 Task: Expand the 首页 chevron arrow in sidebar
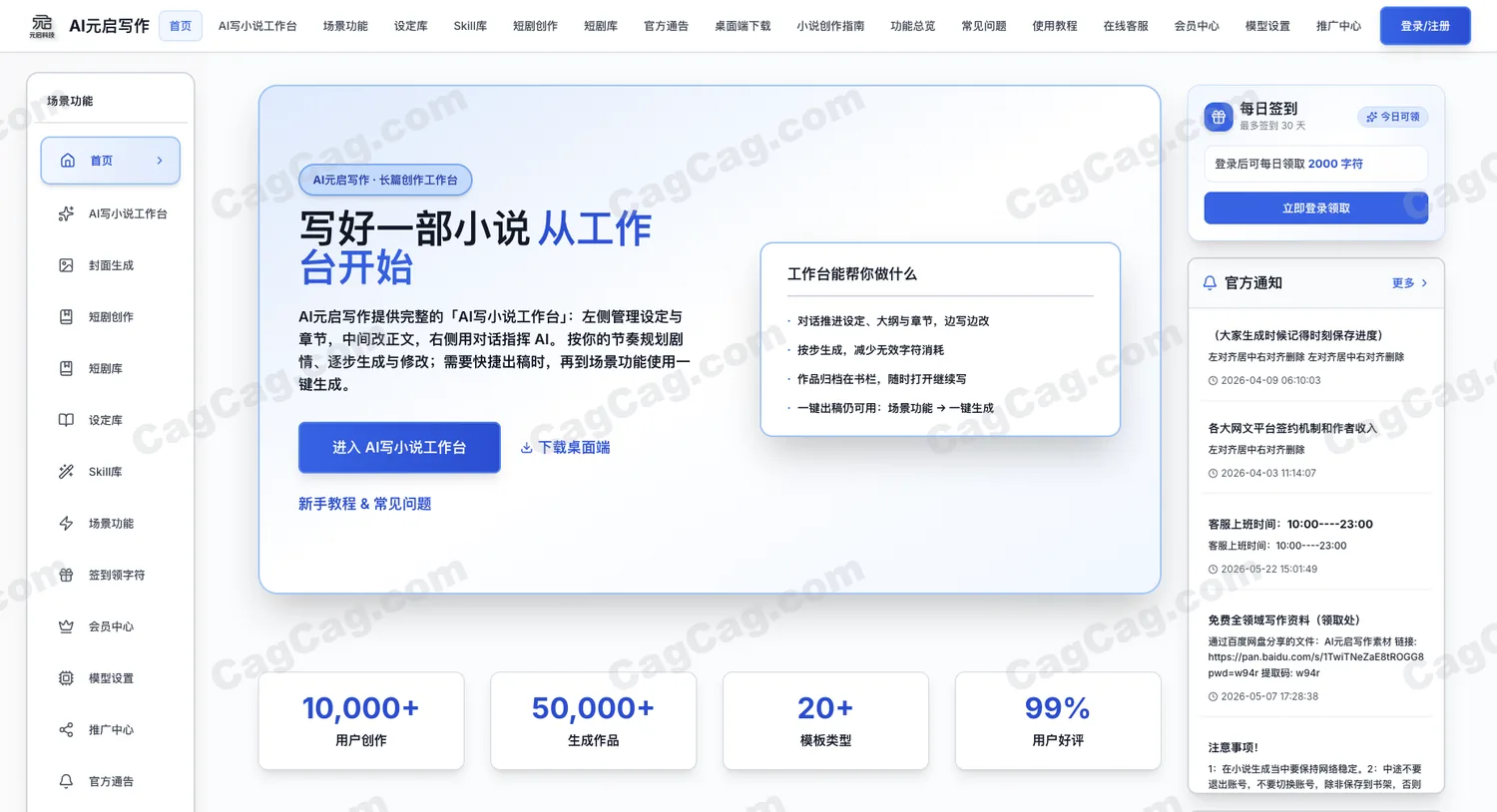point(160,161)
